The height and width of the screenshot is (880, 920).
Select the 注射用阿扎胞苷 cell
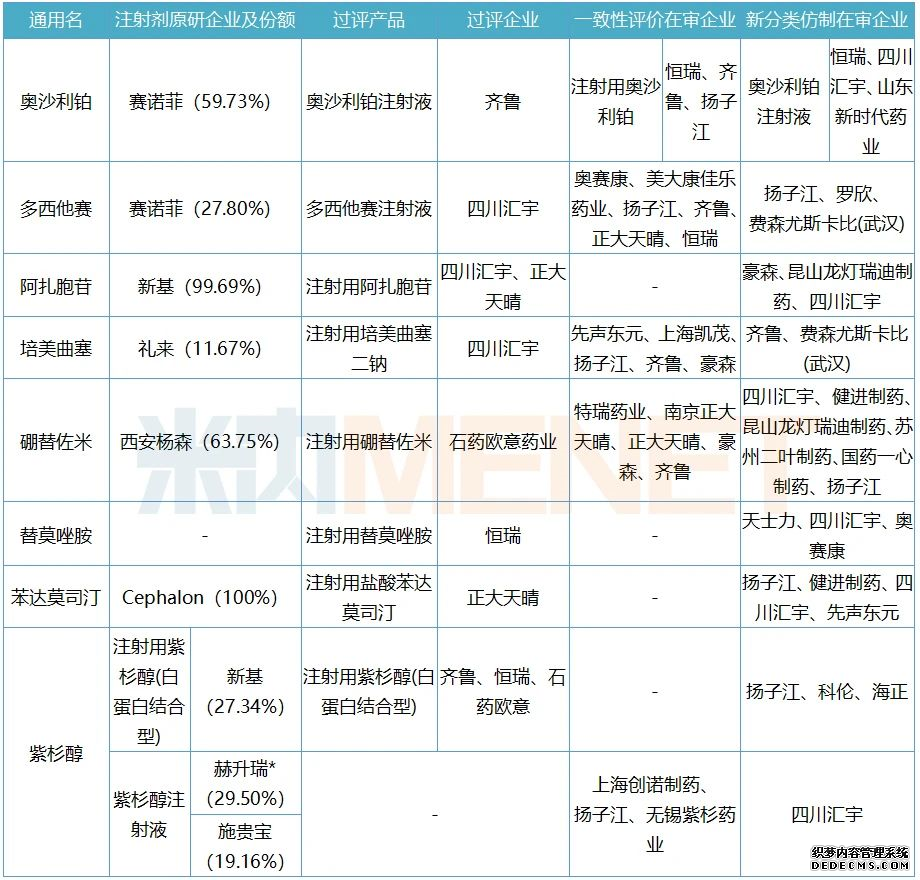click(369, 286)
